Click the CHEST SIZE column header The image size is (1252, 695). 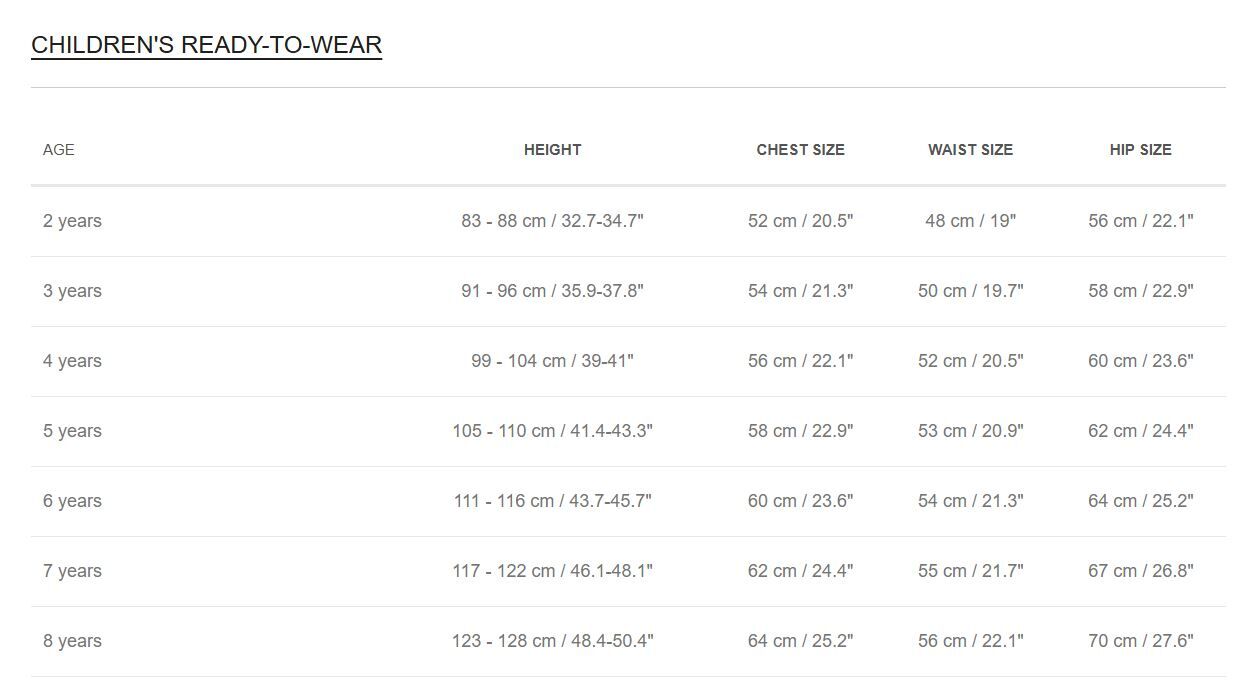click(x=800, y=150)
